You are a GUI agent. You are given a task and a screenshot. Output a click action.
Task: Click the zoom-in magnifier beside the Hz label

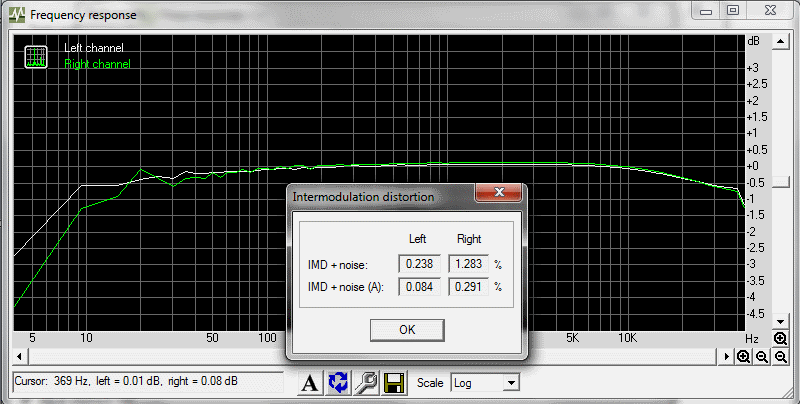click(780, 338)
